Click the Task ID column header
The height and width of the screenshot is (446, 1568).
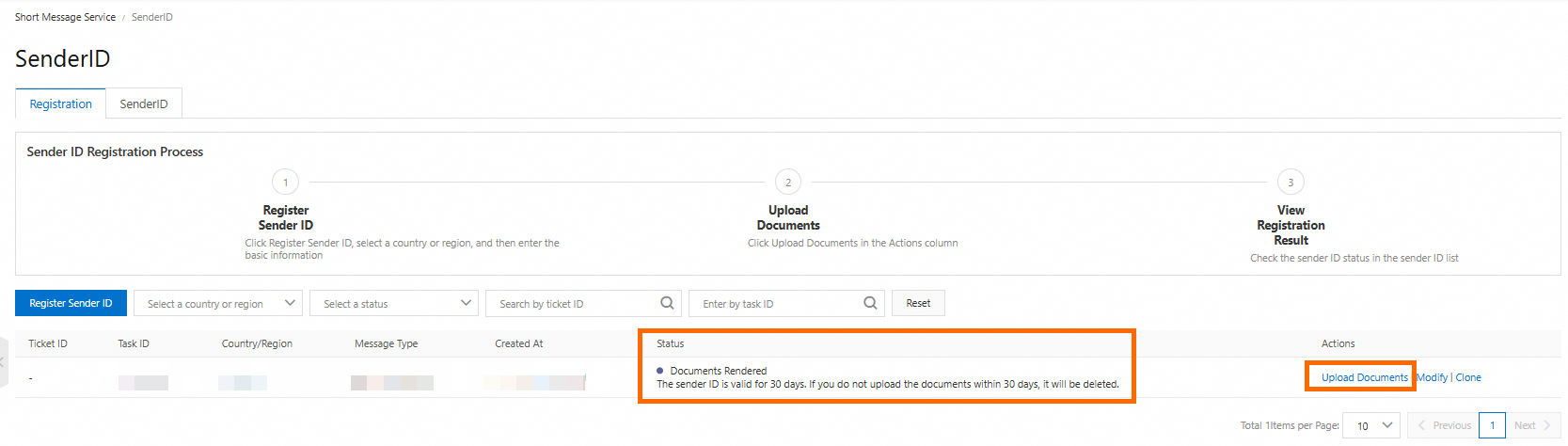point(134,343)
